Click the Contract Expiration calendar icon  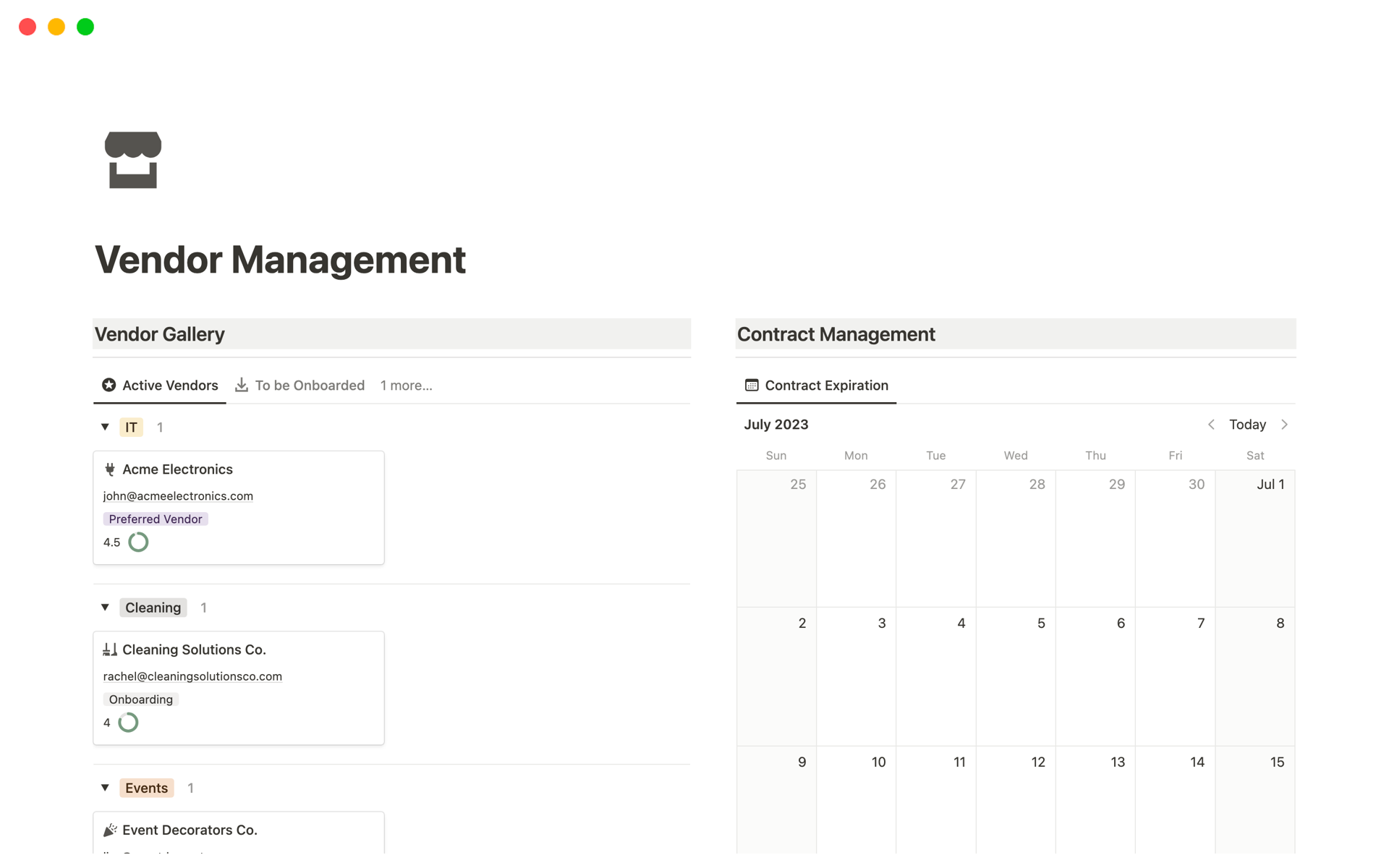click(751, 384)
